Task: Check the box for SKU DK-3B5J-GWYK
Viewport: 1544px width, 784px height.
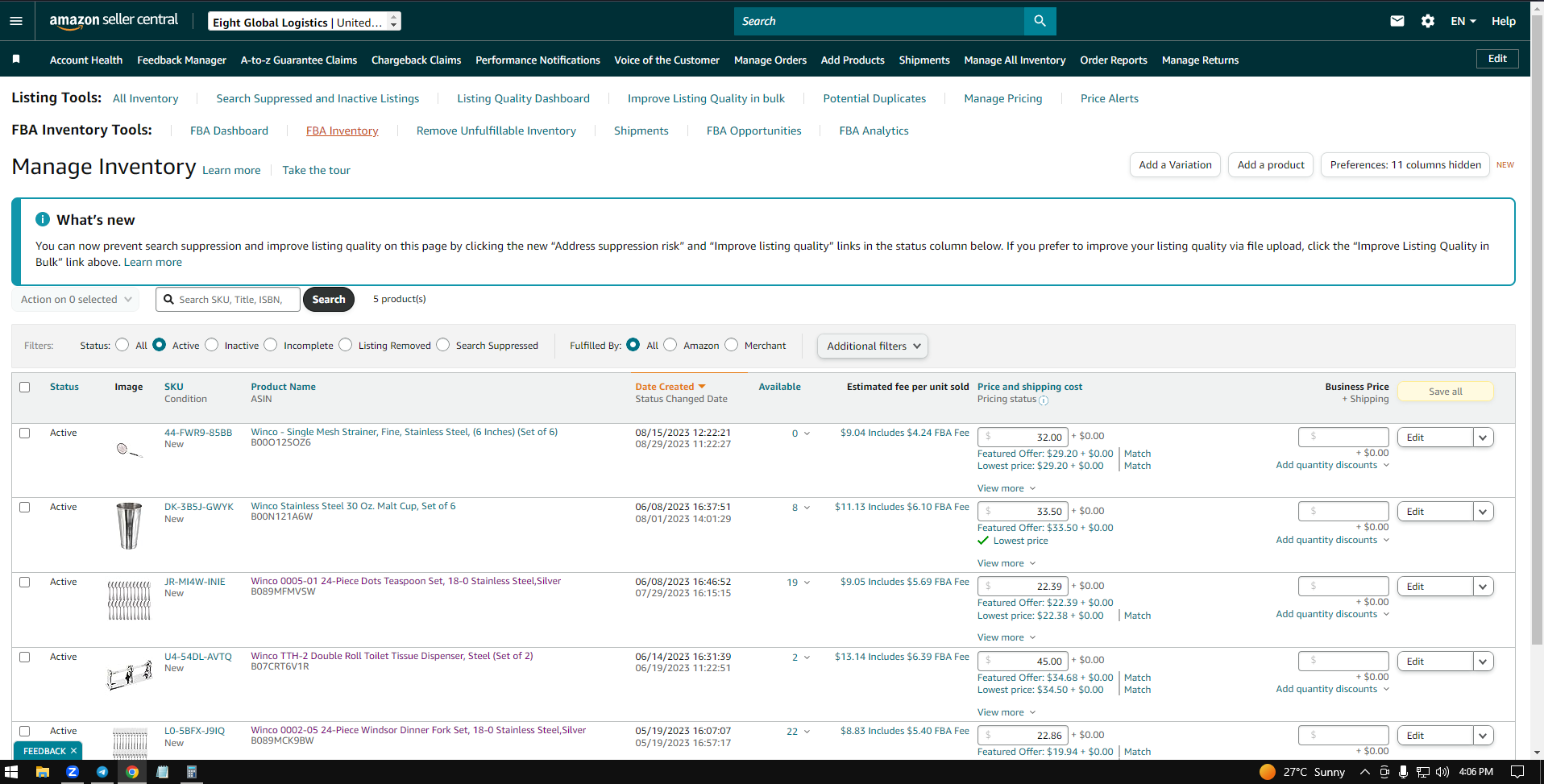Action: 25,507
